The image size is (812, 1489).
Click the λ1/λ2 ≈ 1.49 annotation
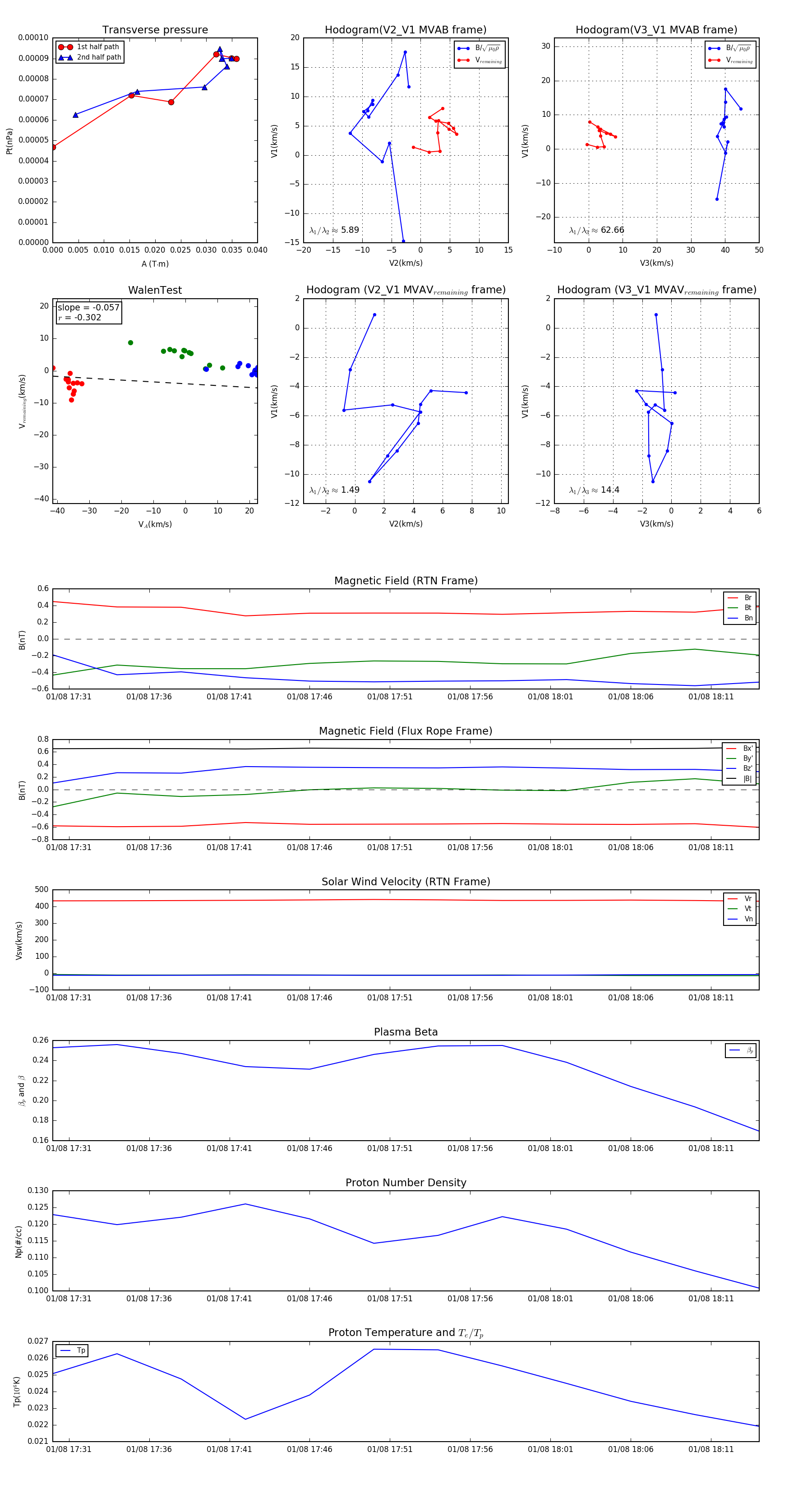[x=334, y=490]
